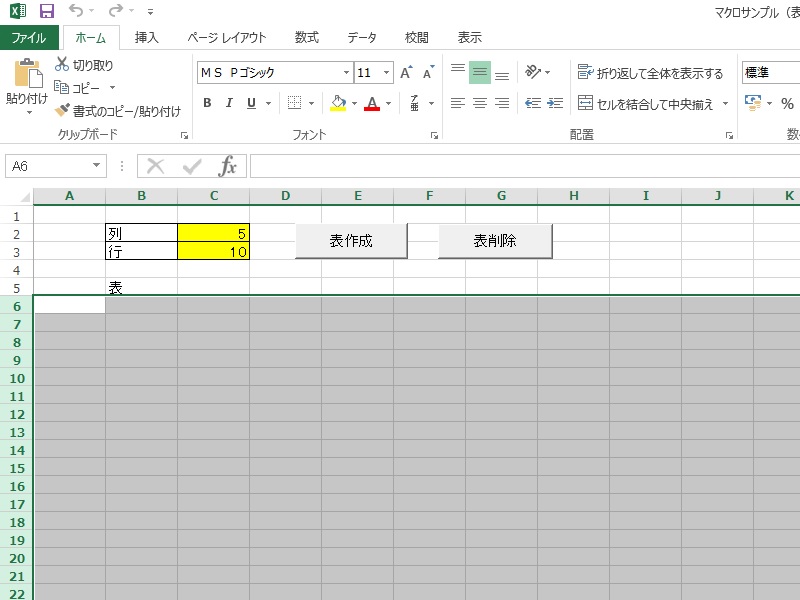Image resolution: width=800 pixels, height=600 pixels.
Task: Toggle Bold formatting
Action: tap(207, 103)
